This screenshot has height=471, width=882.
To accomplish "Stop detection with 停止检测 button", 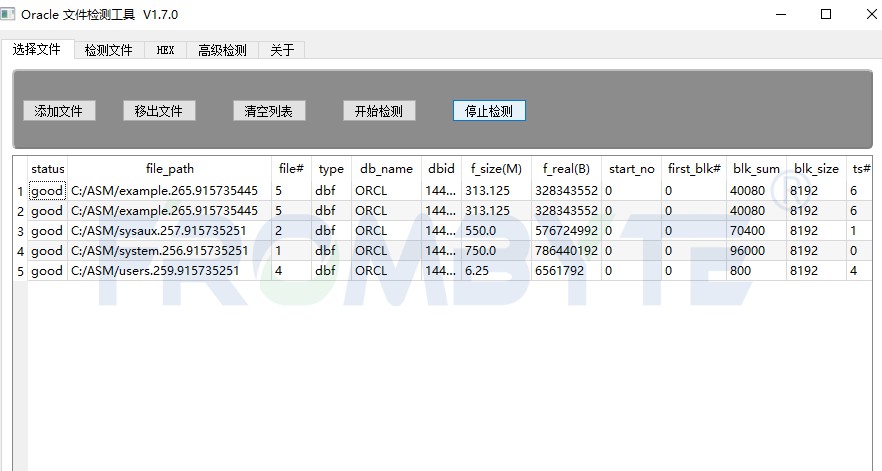I will pyautogui.click(x=489, y=111).
